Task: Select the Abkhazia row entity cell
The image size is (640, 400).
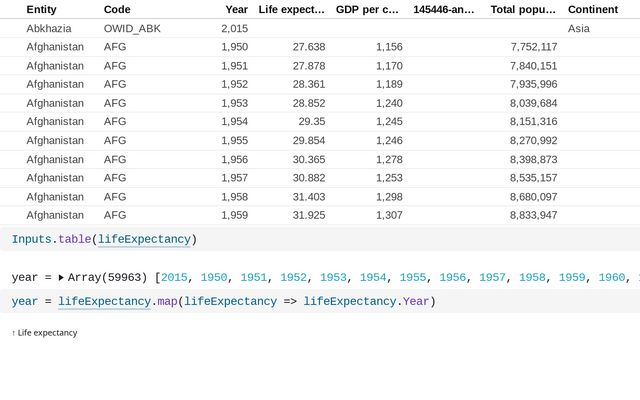Action: tap(49, 29)
